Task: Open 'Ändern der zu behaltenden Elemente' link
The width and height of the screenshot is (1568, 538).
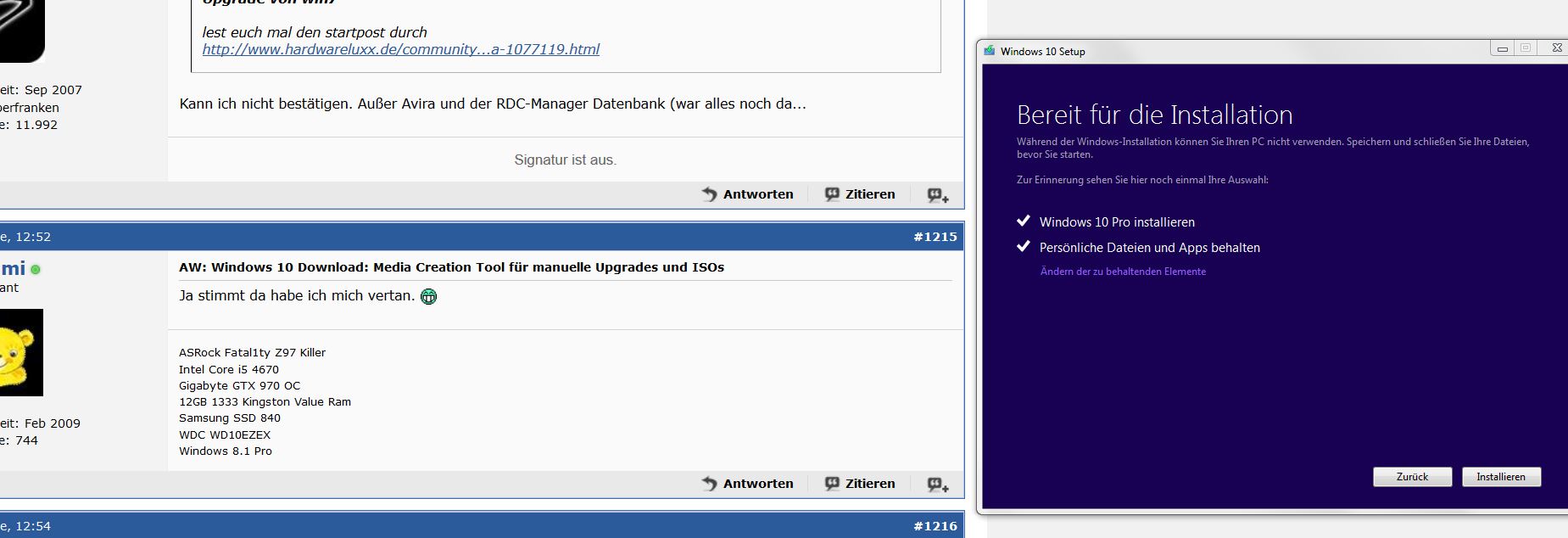Action: tap(1123, 272)
